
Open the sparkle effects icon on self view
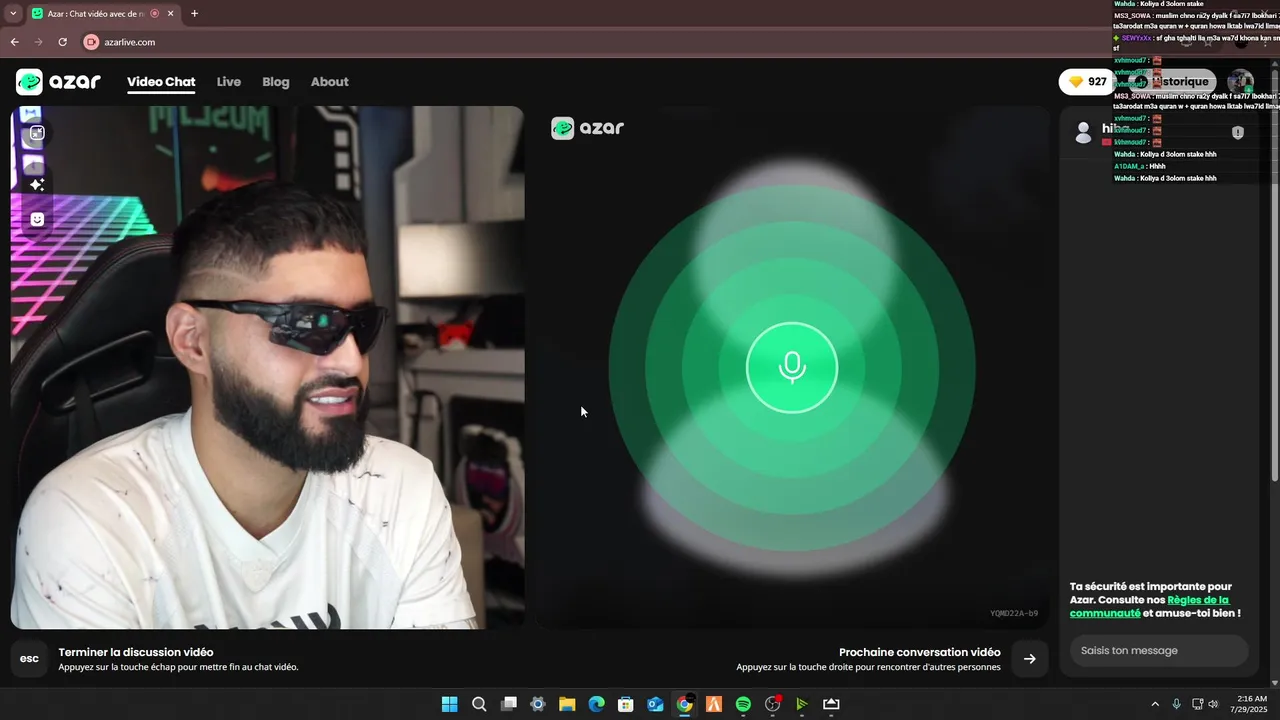[x=37, y=185]
